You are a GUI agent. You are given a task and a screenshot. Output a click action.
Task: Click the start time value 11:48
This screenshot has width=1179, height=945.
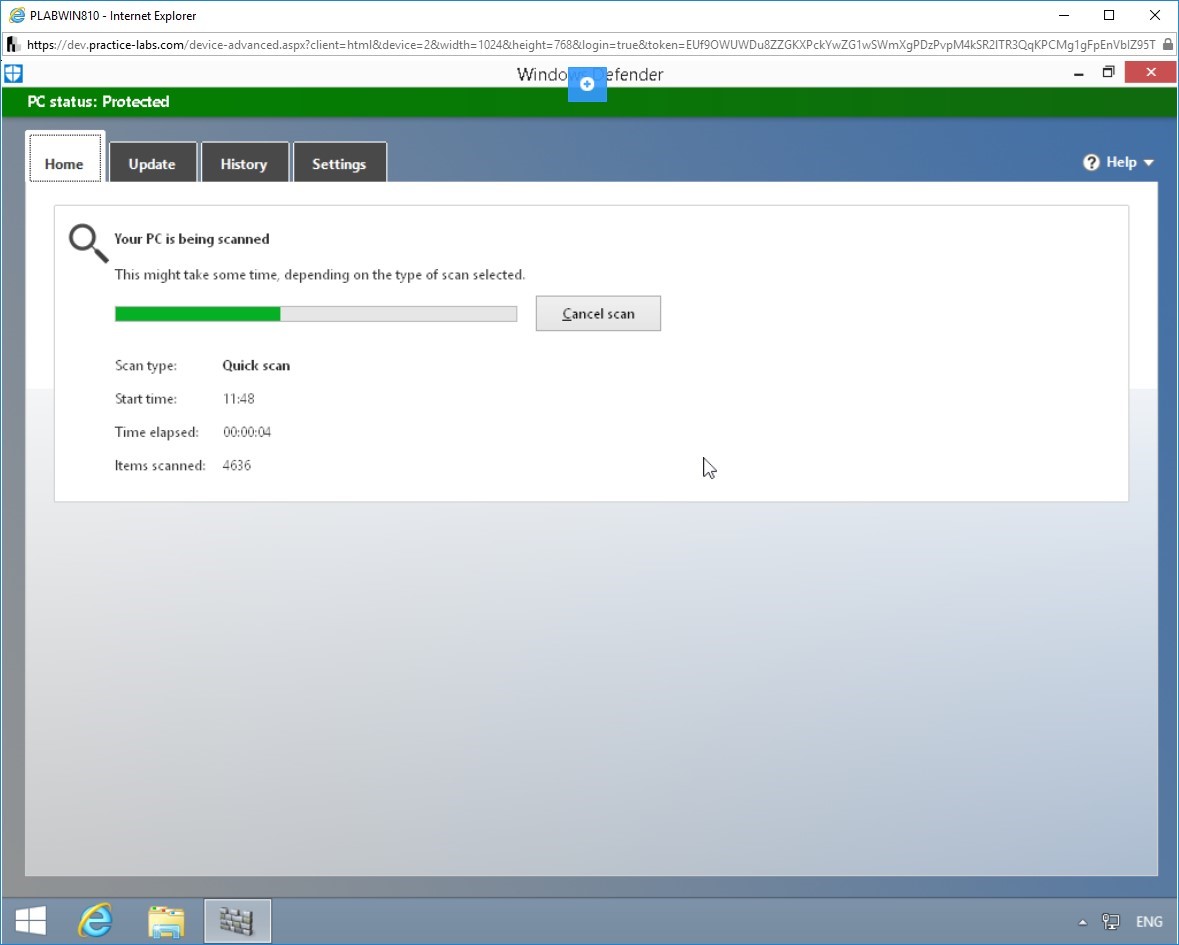coord(238,398)
